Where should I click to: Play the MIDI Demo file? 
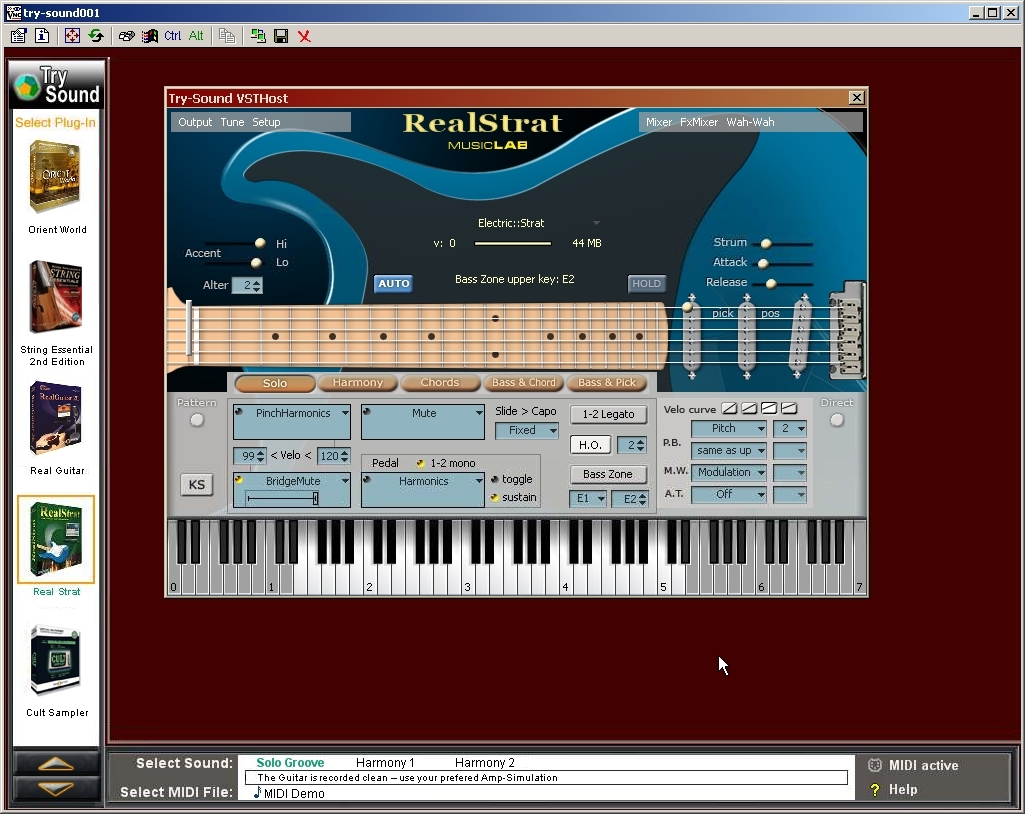coord(288,793)
